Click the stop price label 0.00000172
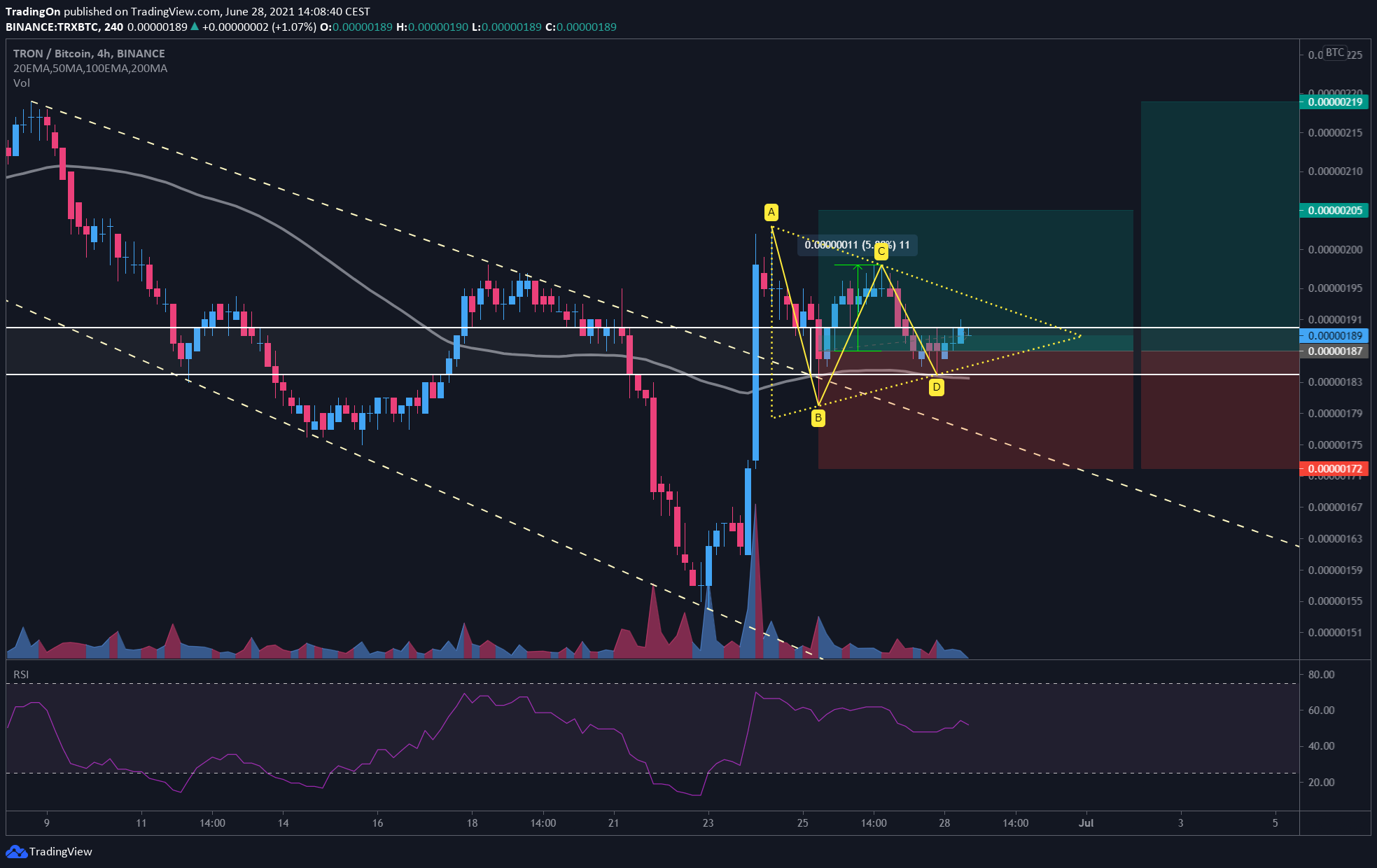 coord(1334,469)
